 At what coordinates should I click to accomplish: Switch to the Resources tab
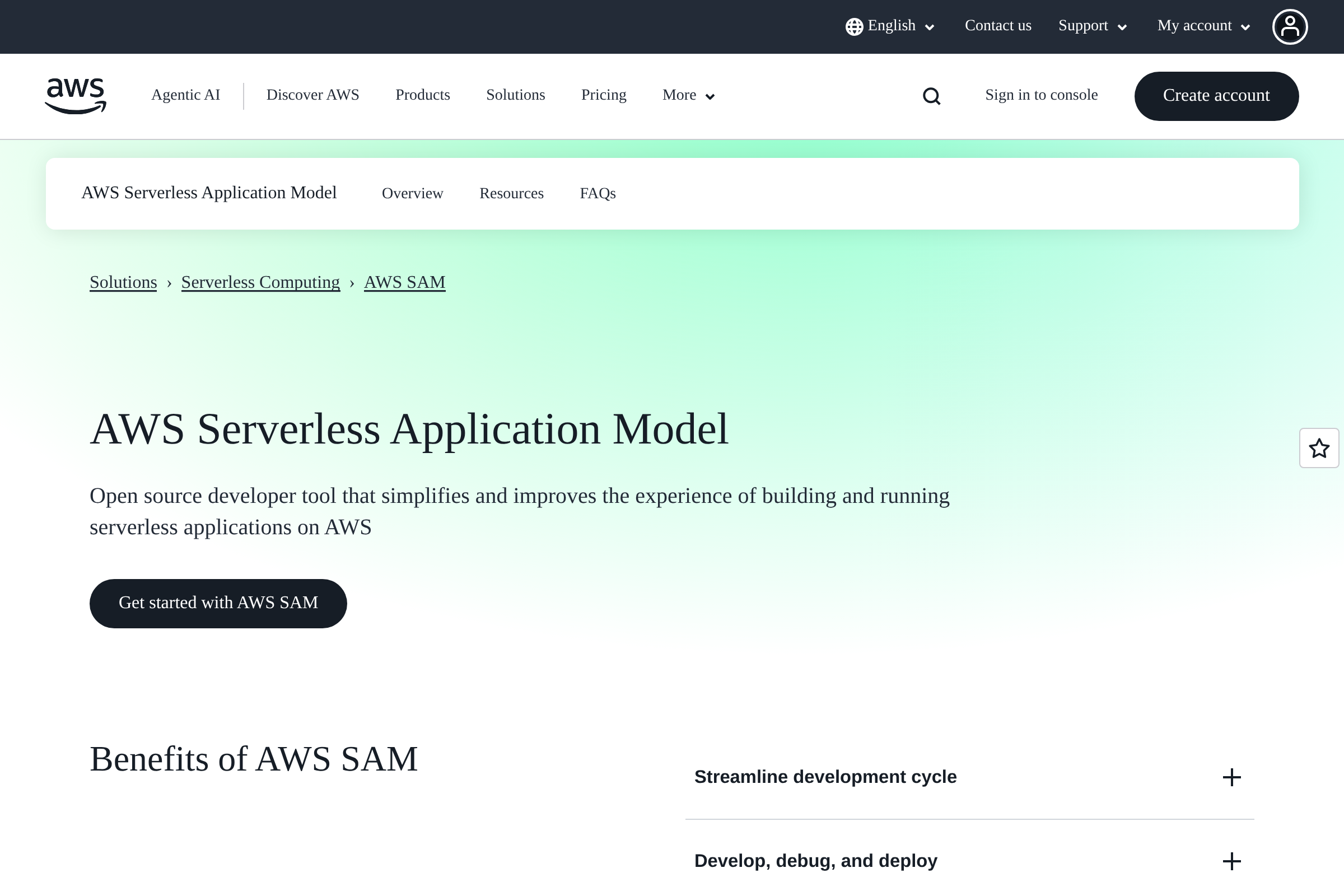[511, 194]
